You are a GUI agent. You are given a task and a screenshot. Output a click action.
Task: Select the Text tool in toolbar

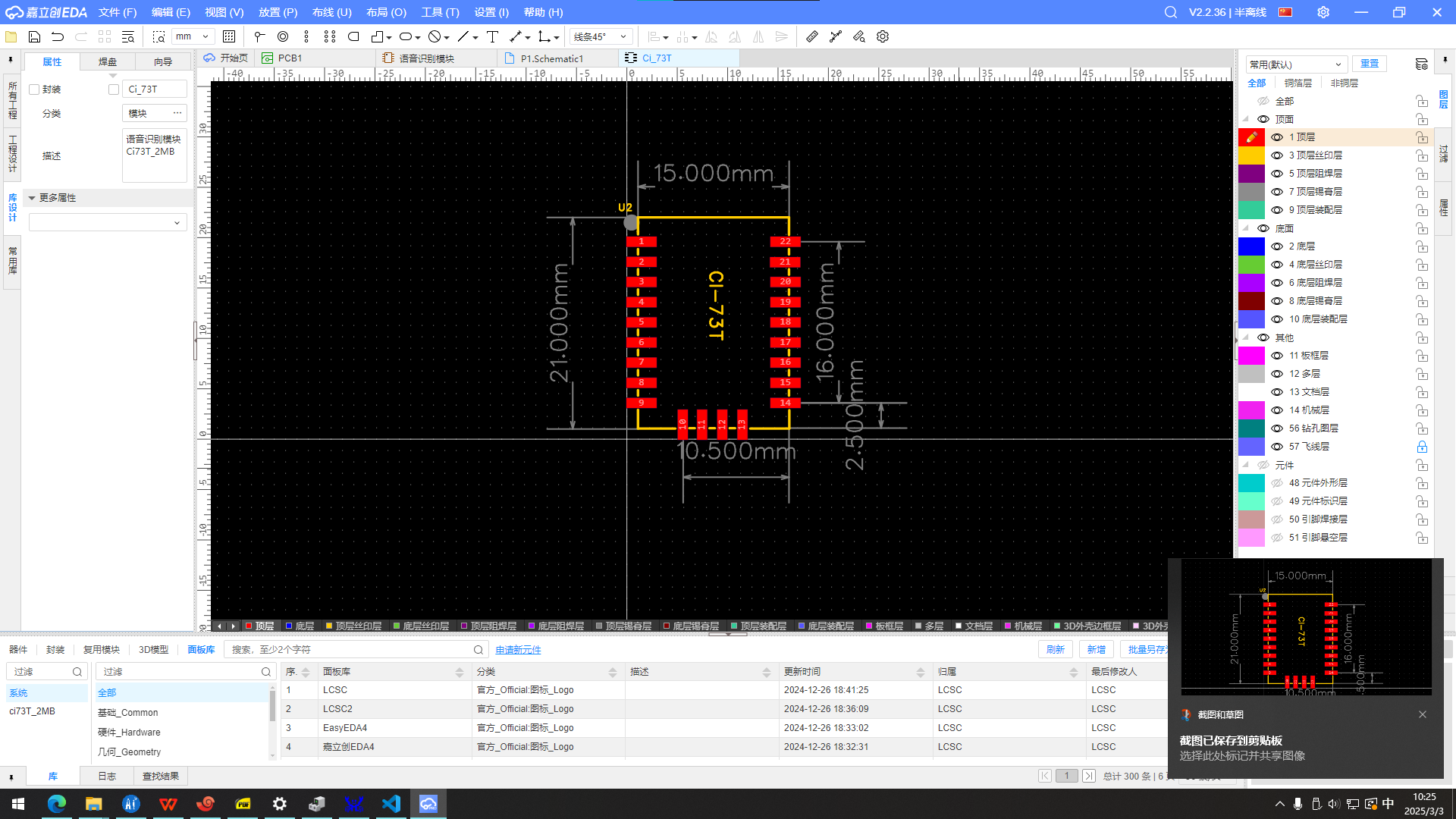point(492,36)
